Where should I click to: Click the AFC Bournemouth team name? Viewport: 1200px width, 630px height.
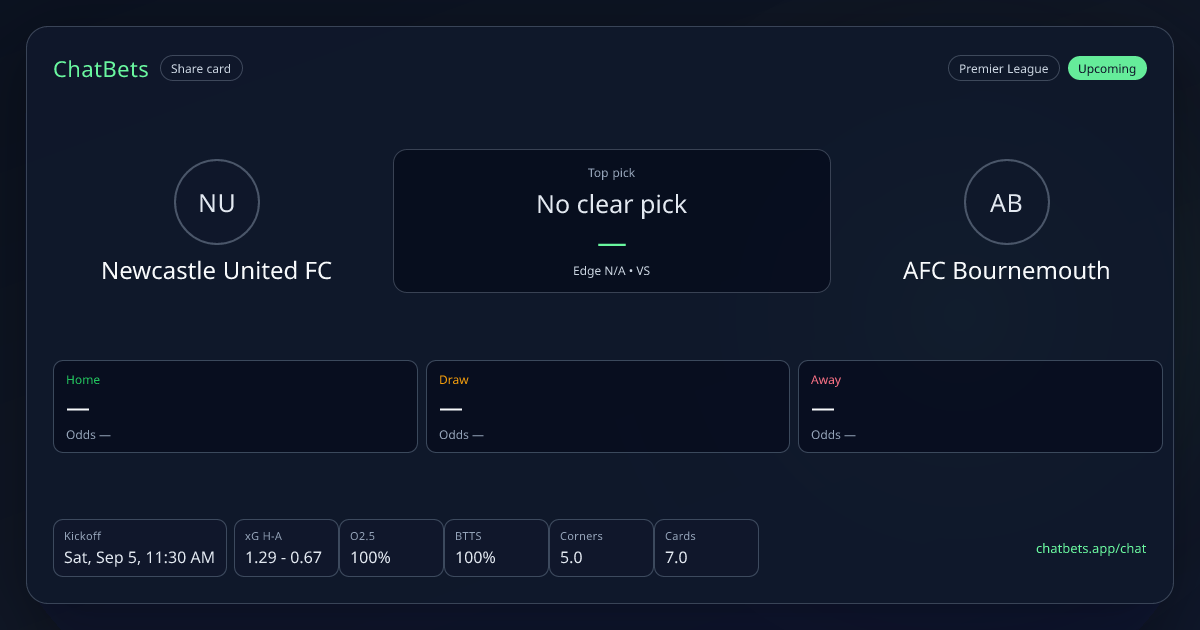click(x=1006, y=271)
